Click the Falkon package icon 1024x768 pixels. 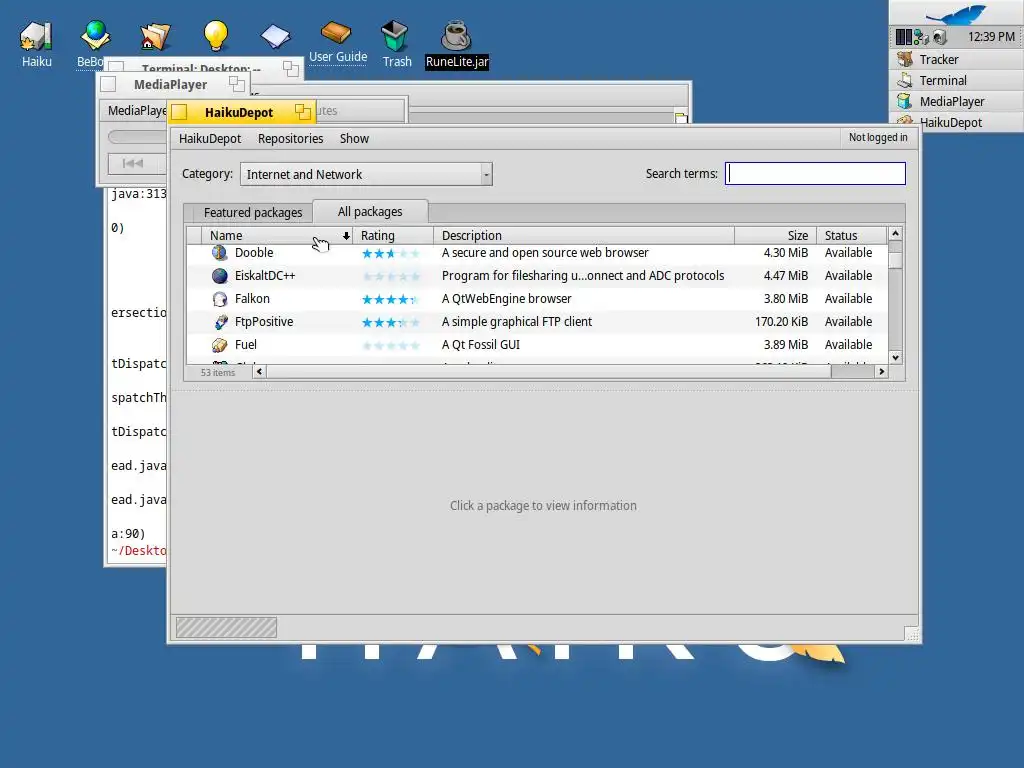point(219,299)
